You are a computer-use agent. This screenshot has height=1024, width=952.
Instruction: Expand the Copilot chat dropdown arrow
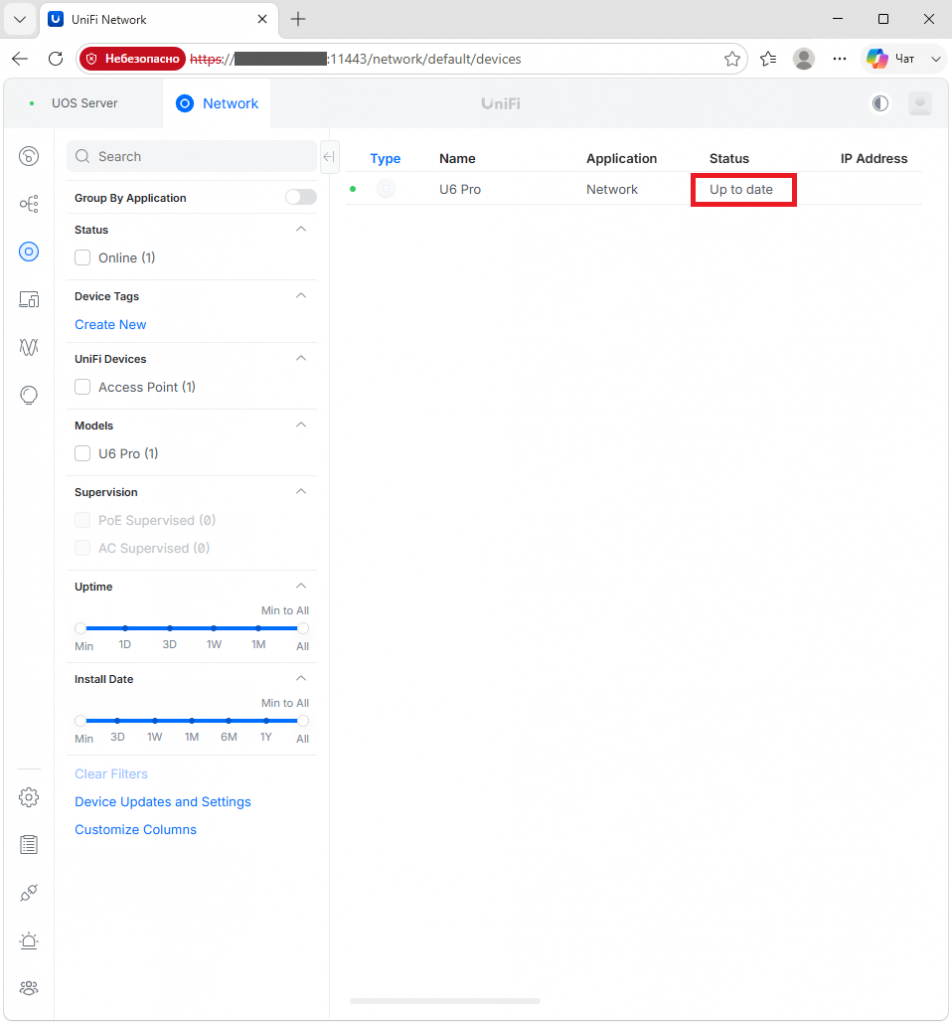point(936,59)
